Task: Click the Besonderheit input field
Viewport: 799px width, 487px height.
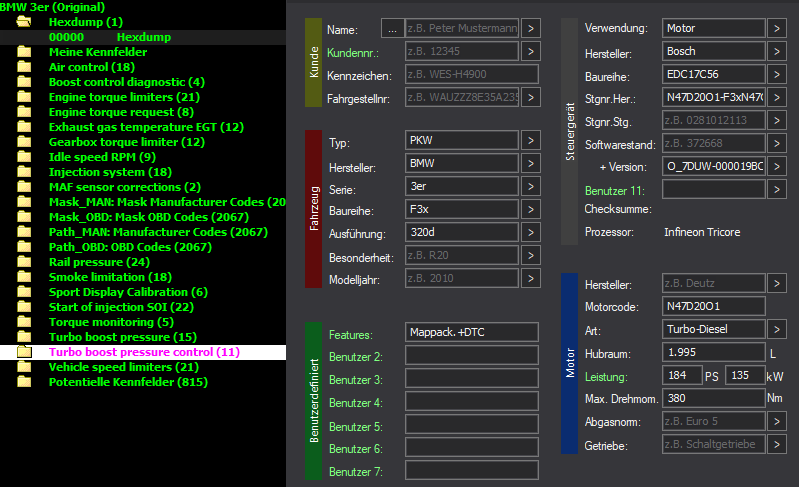Action: point(462,255)
